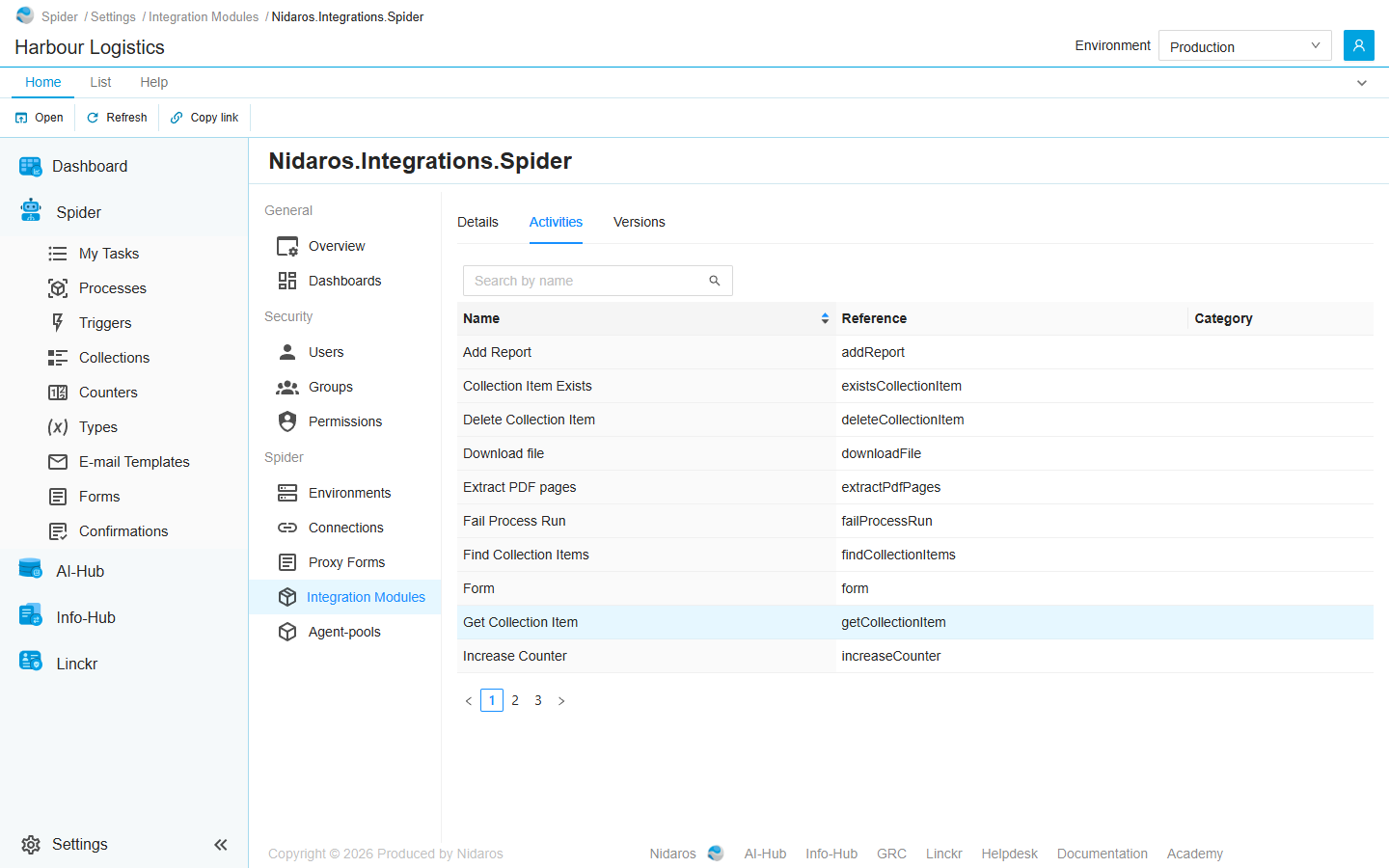Viewport: 1389px width, 868px height.
Task: Click the E-mail Templates envelope icon
Action: pos(58,462)
